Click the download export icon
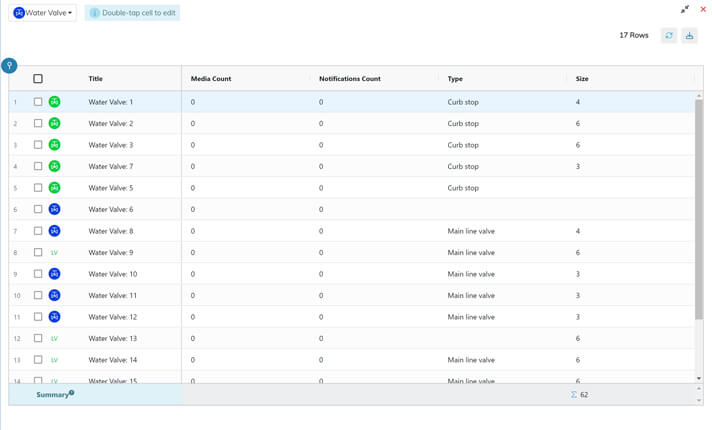This screenshot has height=430, width=712. tap(689, 35)
